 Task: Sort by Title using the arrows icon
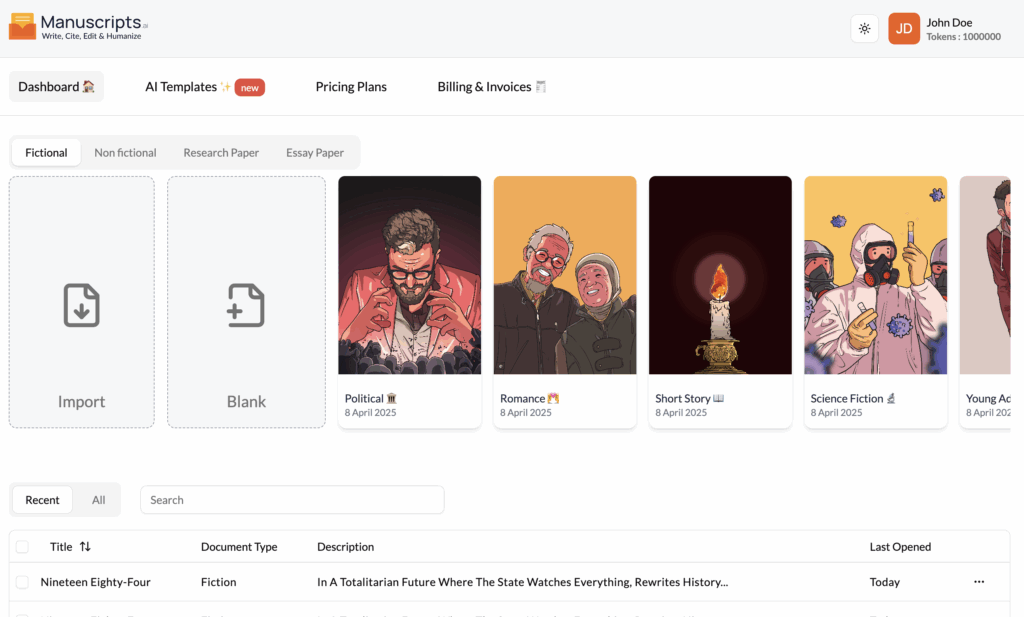click(x=85, y=546)
